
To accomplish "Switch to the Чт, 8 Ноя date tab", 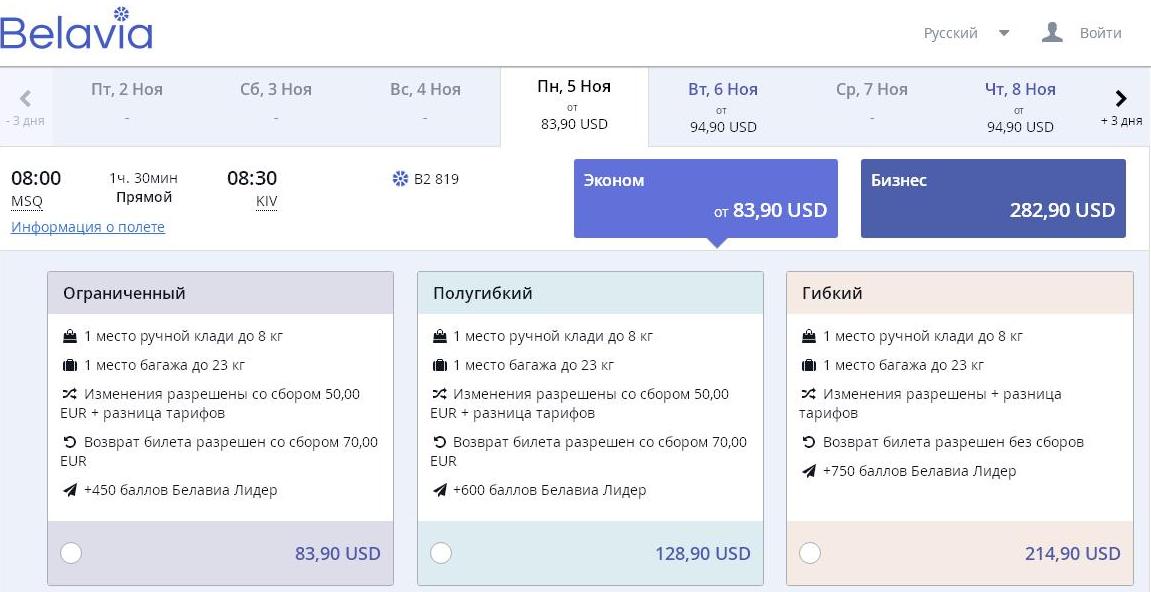I will [1020, 107].
